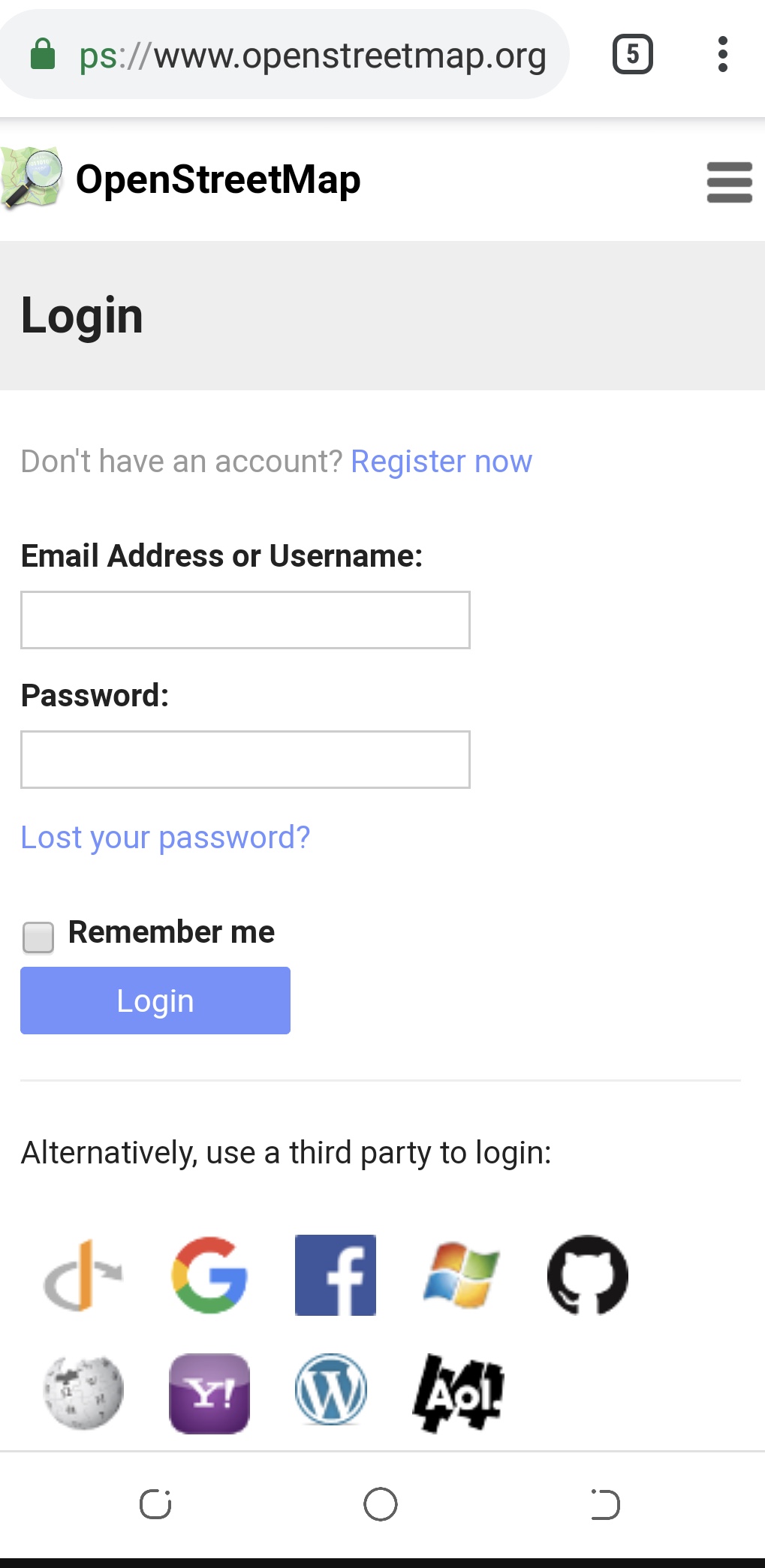
Task: Sign in via the WordPress logo
Action: point(331,1389)
